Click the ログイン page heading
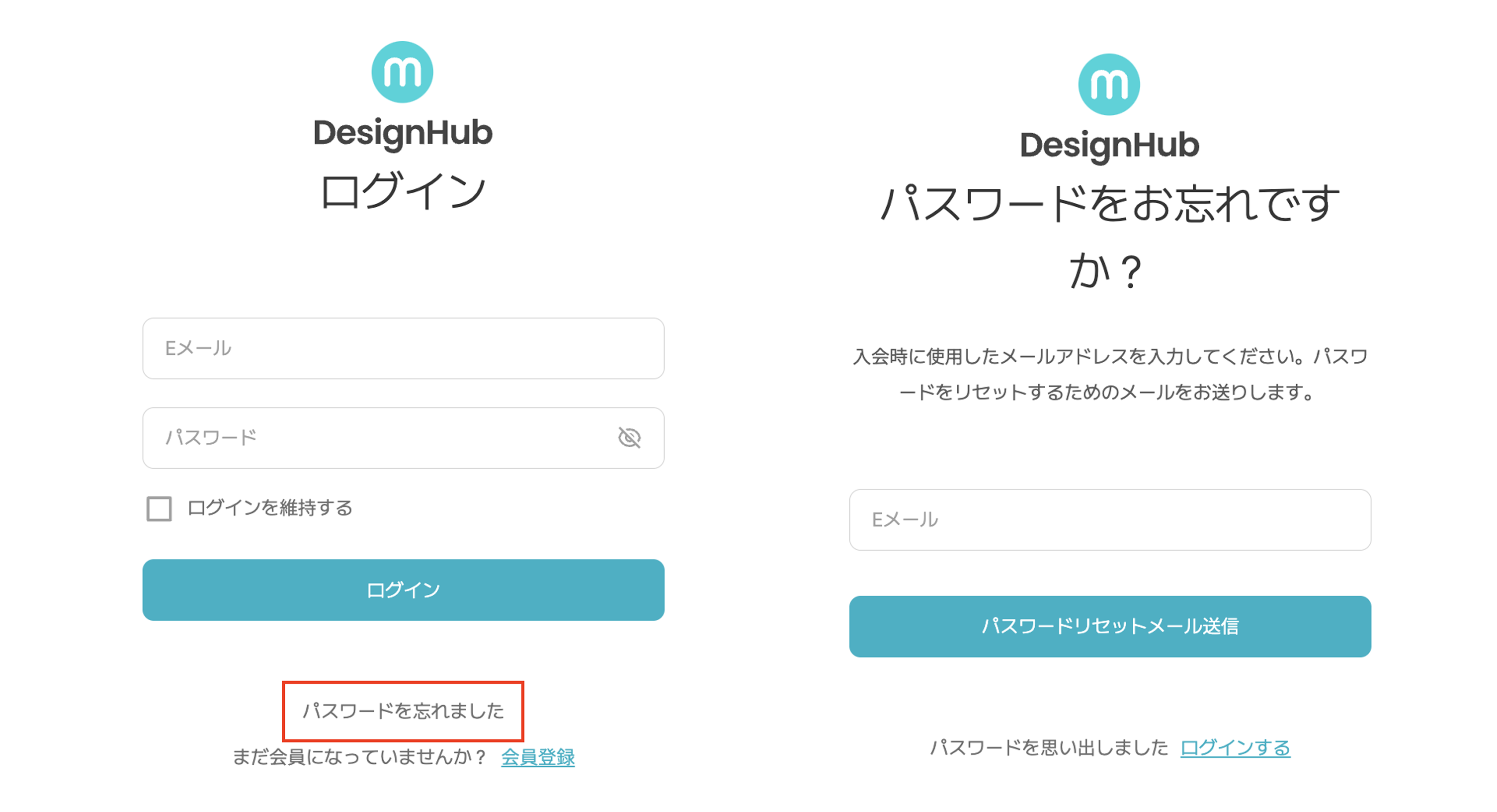Viewport: 1497px width, 812px height. (403, 192)
